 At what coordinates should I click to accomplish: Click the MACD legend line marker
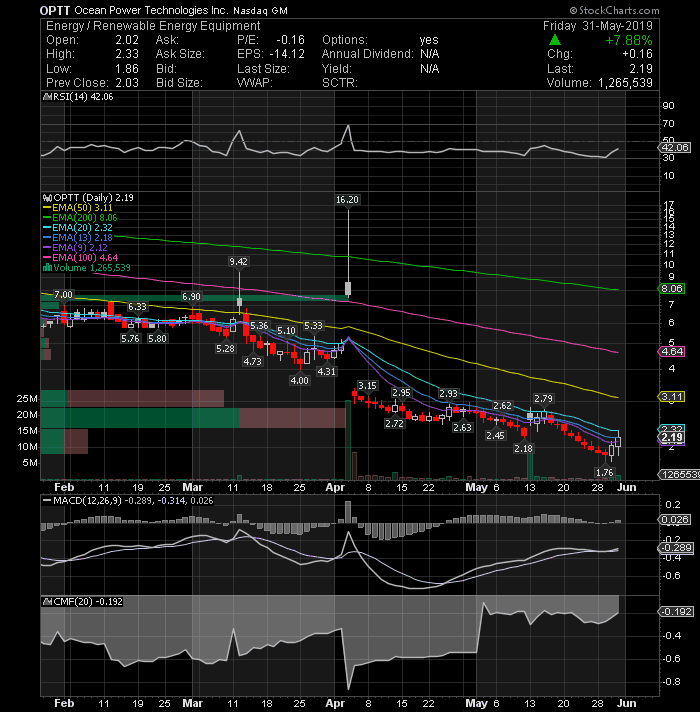47,500
